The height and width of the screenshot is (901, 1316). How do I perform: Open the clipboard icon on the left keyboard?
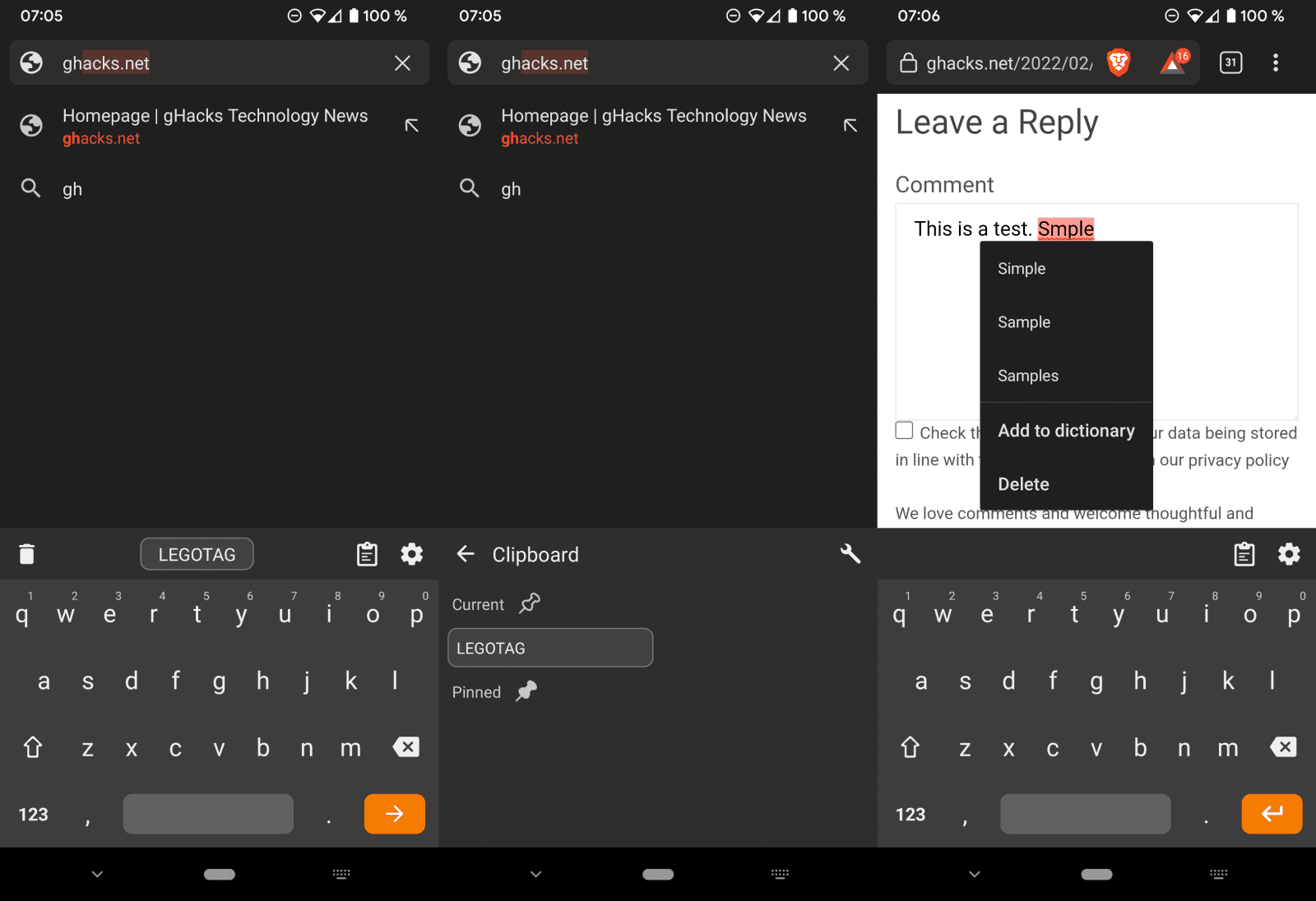point(367,555)
